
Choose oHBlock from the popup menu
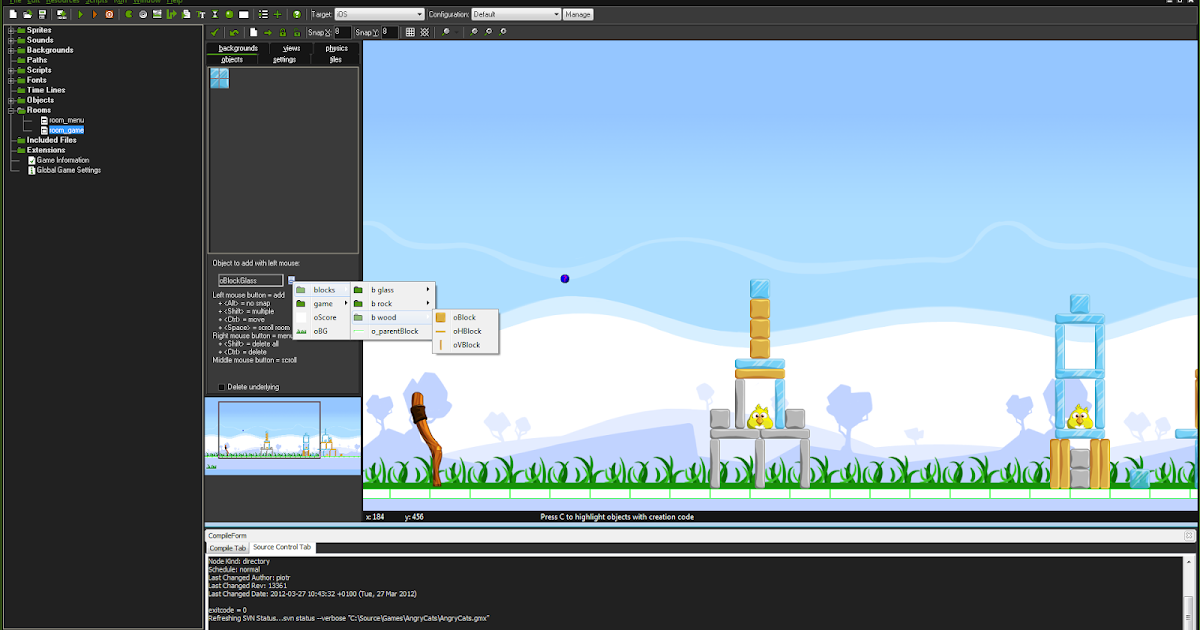(465, 331)
